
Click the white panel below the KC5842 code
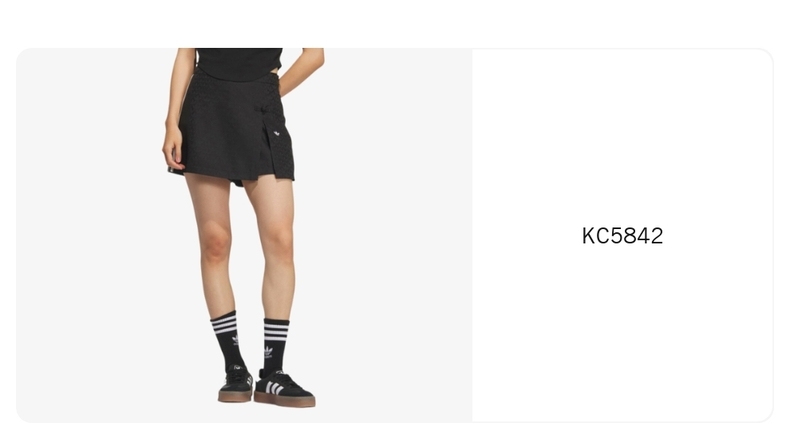622,332
